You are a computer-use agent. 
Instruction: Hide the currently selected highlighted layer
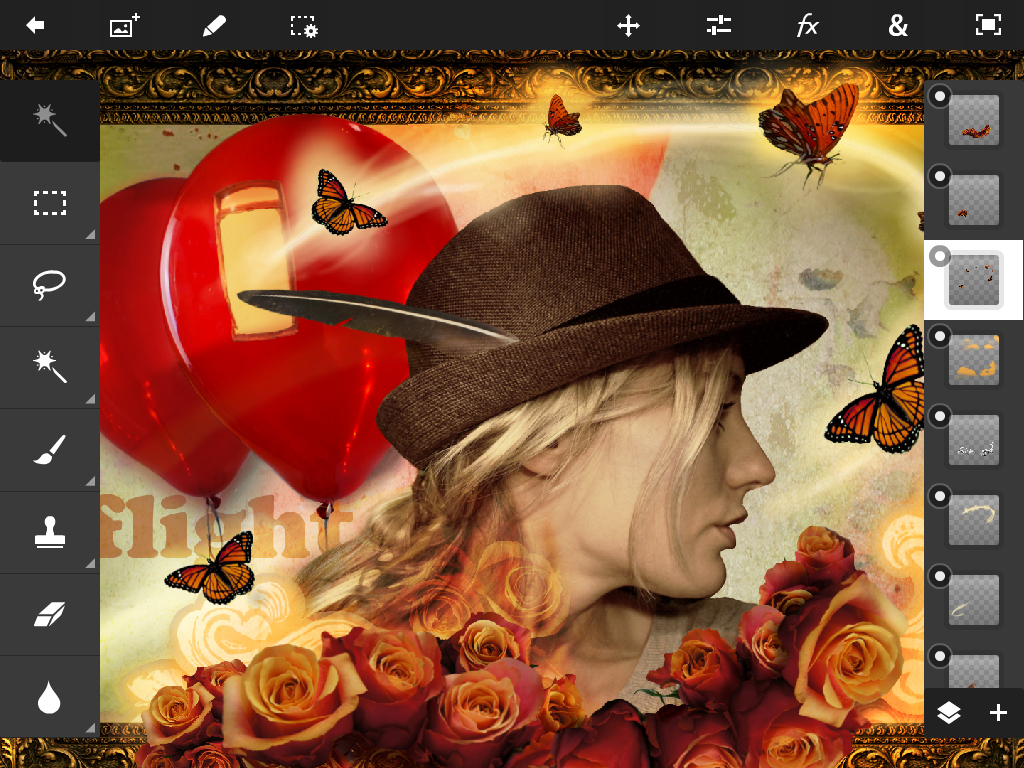pyautogui.click(x=940, y=257)
